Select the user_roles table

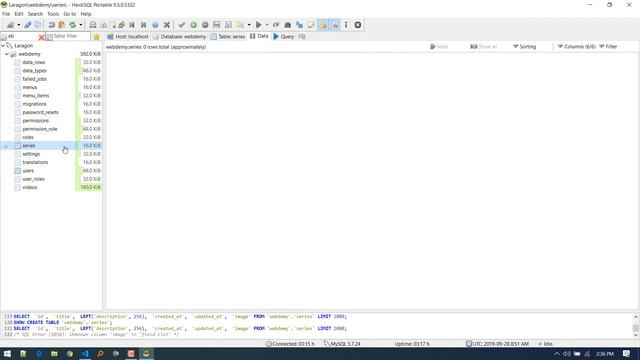33,179
